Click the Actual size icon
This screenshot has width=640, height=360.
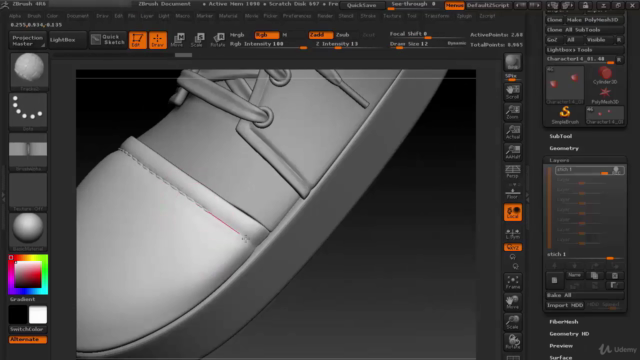pos(513,132)
